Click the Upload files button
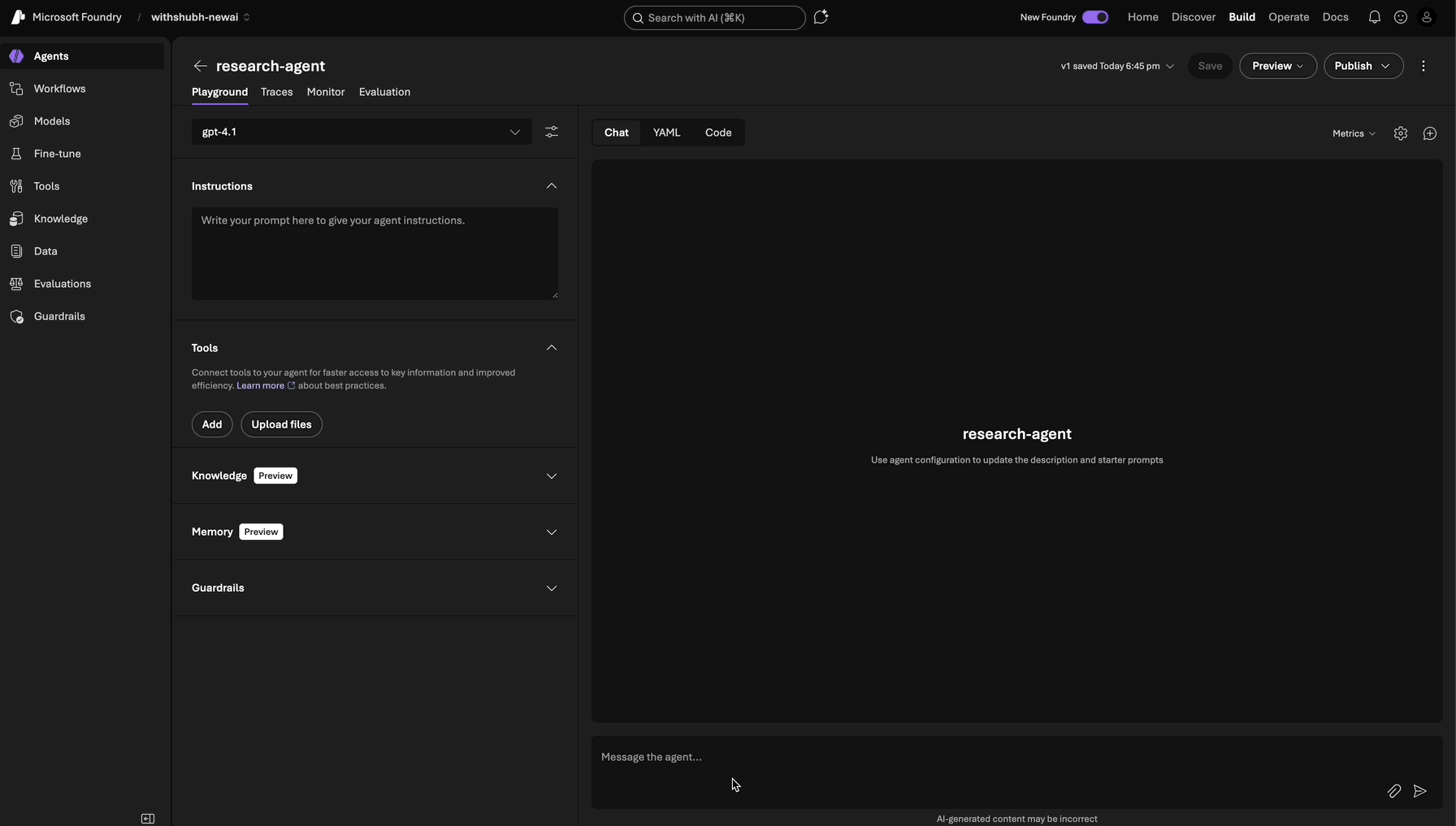Screen dimensions: 1456x826 281,424
